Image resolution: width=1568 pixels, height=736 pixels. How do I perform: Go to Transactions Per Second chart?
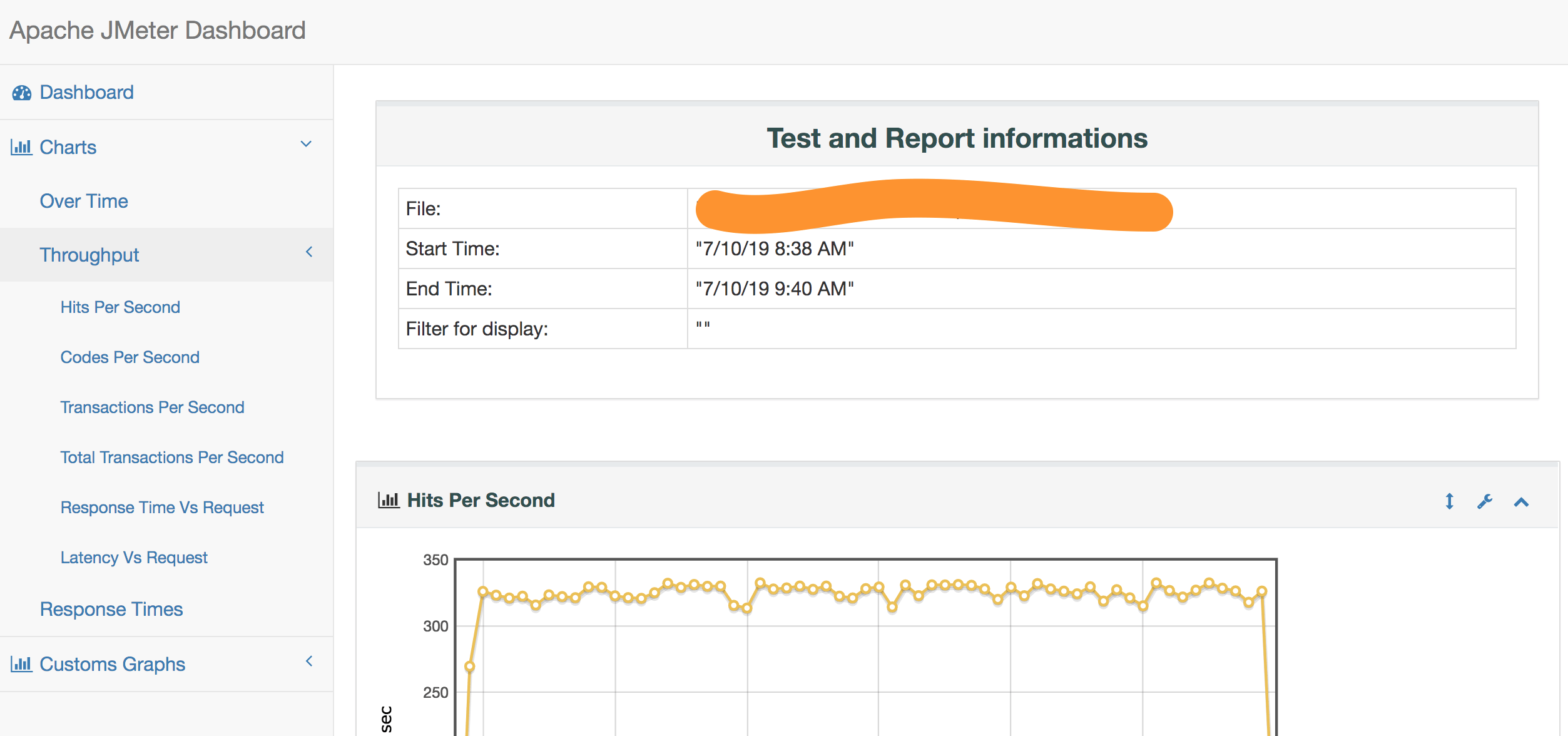(152, 407)
